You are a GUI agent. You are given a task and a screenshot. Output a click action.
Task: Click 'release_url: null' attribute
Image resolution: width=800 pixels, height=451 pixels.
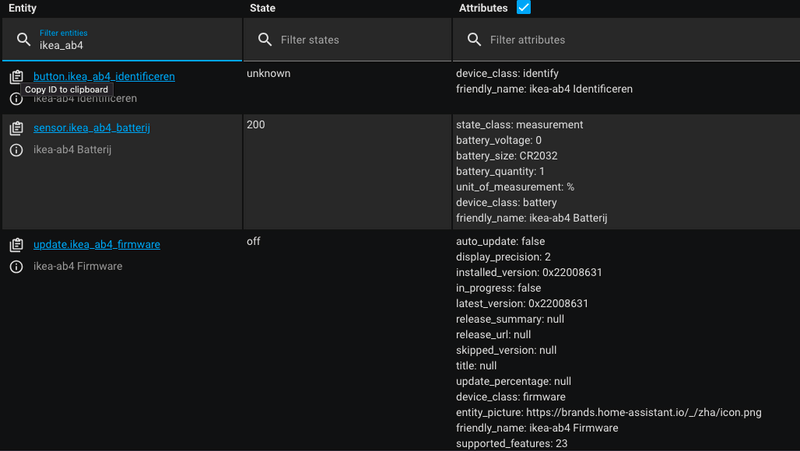[x=493, y=335]
